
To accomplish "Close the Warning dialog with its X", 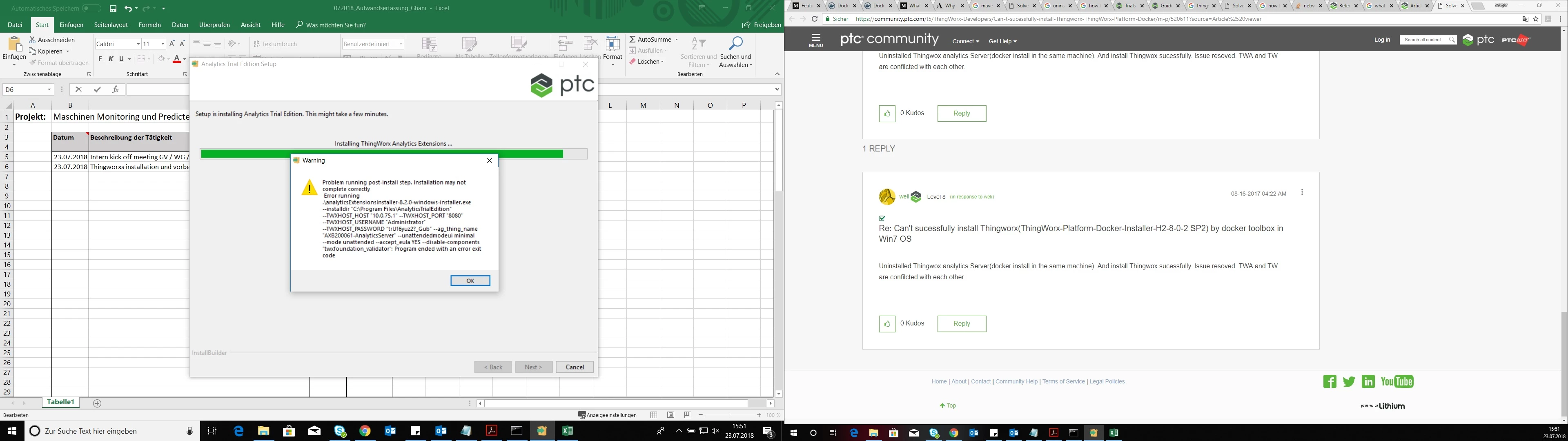I will pyautogui.click(x=490, y=161).
